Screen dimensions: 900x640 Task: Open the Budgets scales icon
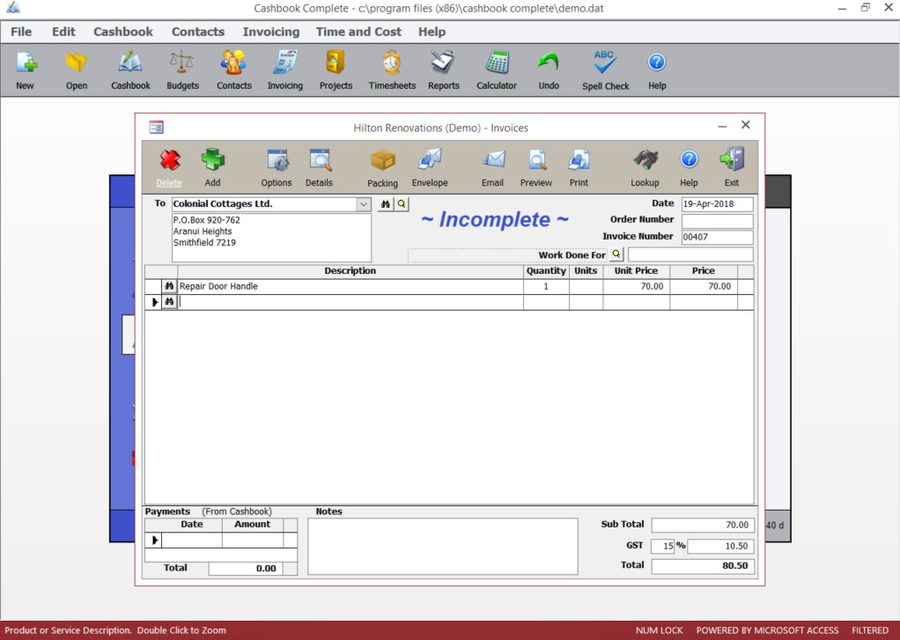182,63
